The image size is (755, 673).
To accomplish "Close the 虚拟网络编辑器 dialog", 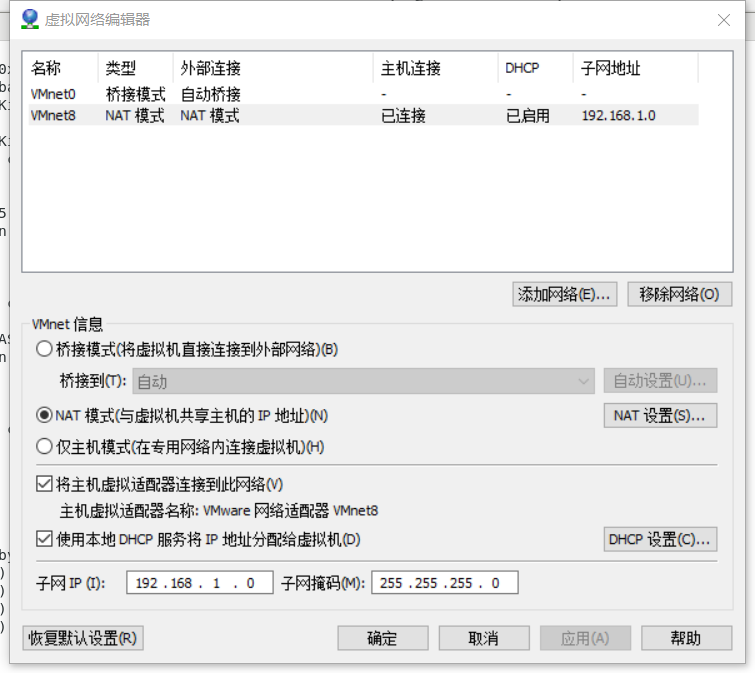I will click(724, 20).
